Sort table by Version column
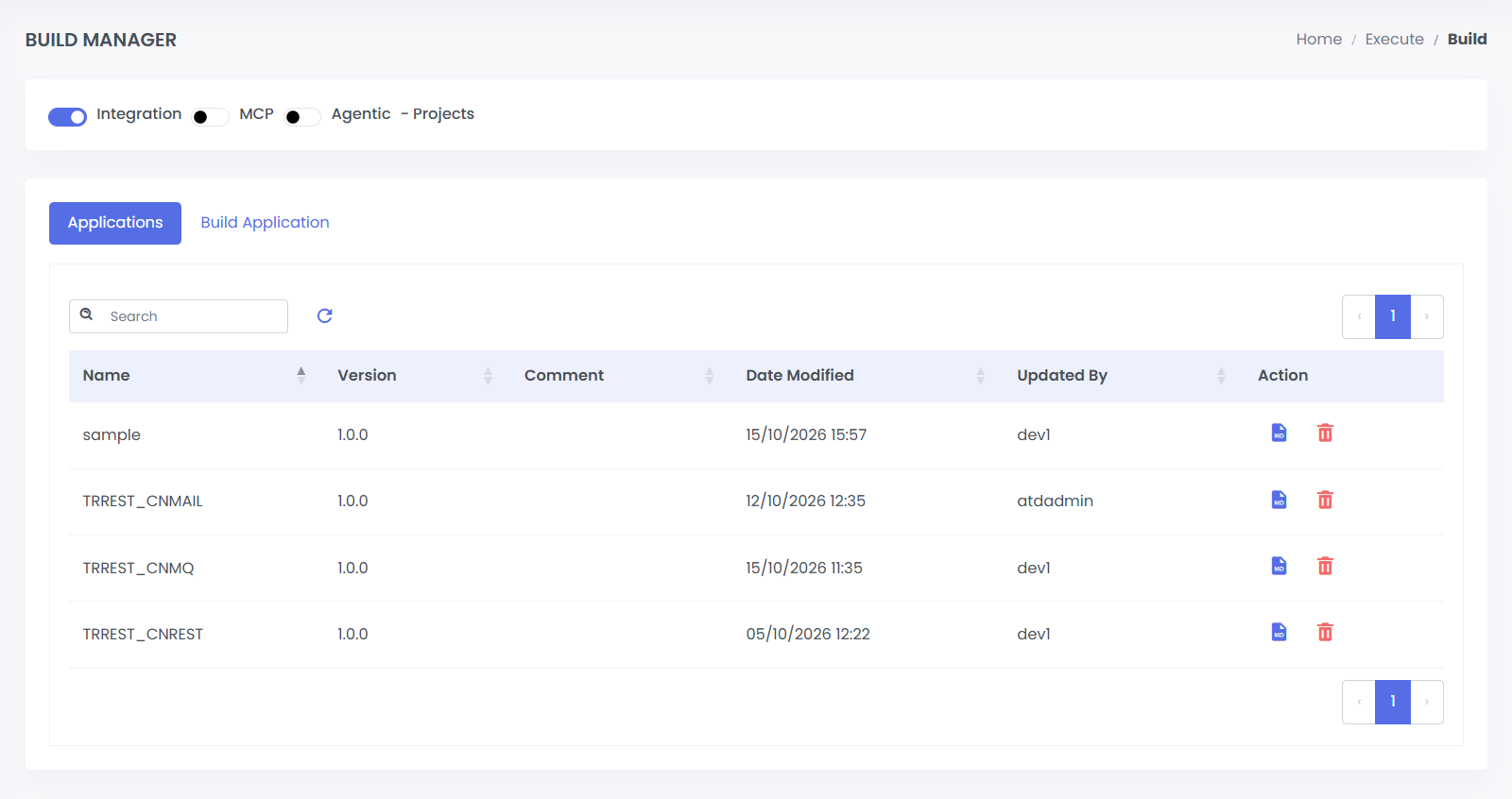This screenshot has width=1512, height=799. [417, 376]
